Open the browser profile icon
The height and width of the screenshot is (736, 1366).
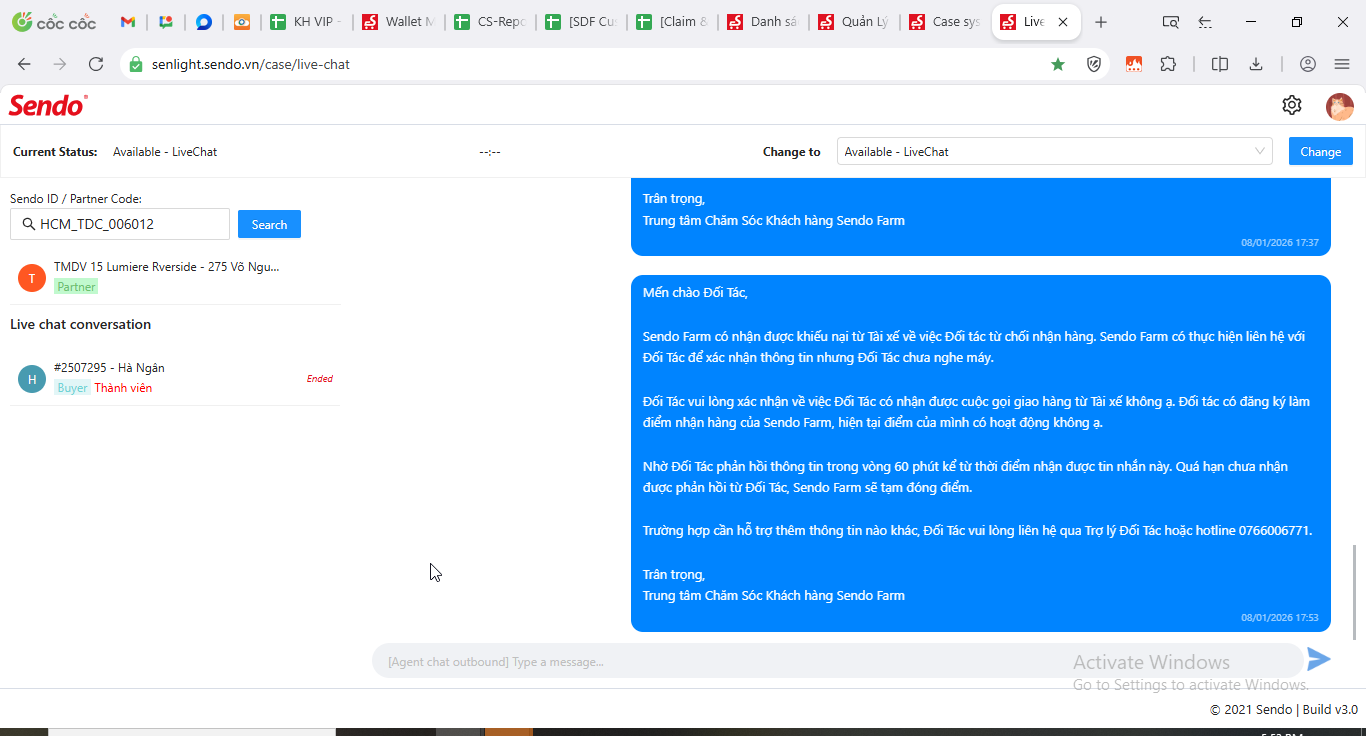tap(1308, 64)
